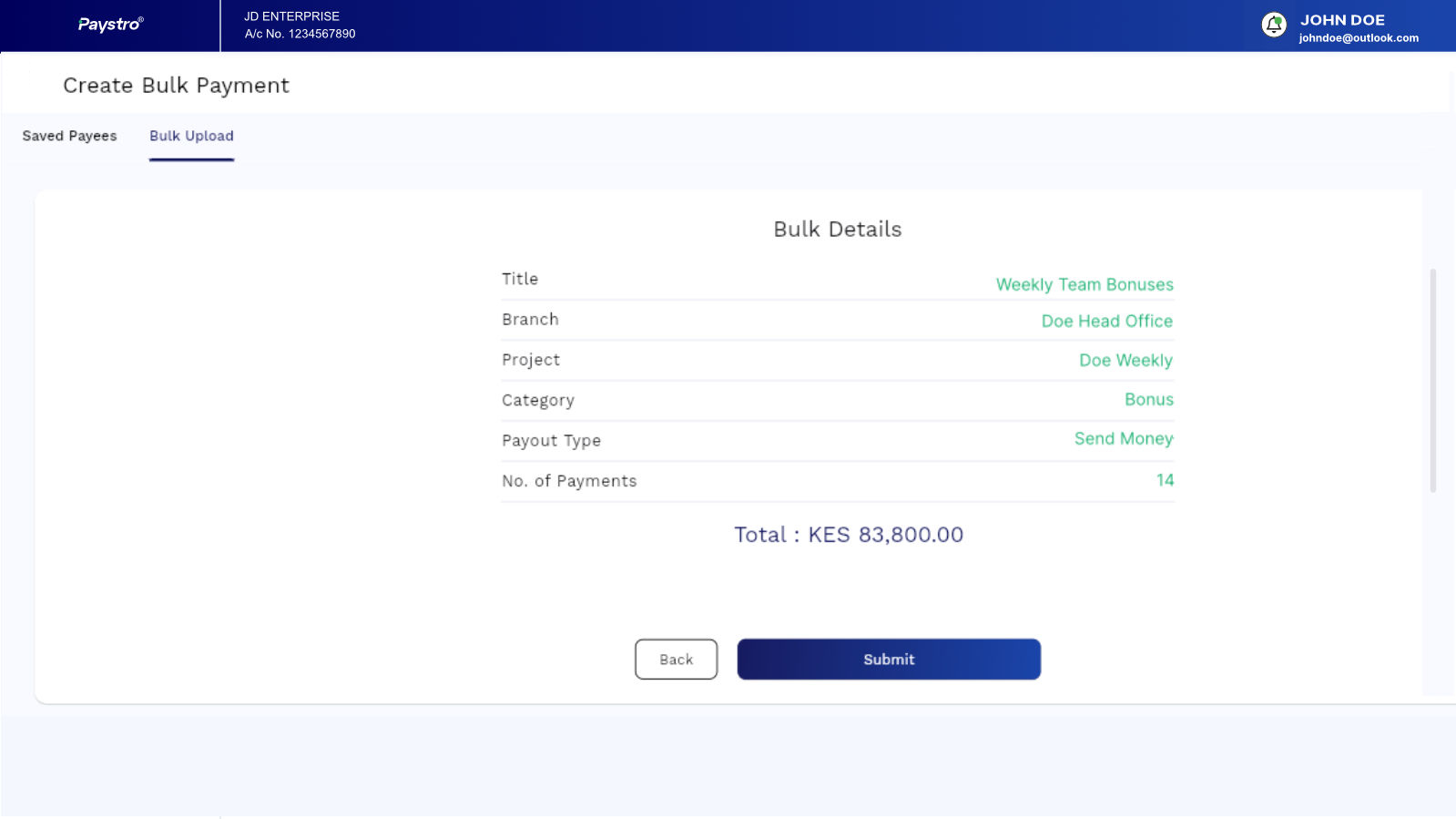Click the JD ENTERPRISE account name
The width and height of the screenshot is (1456, 819).
[291, 16]
